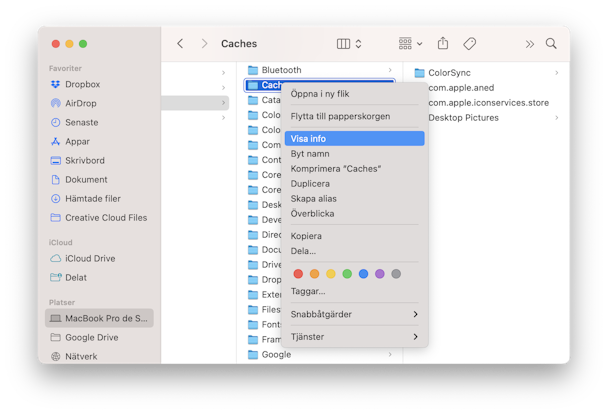Expand the Bluetooth folder chevron
The image size is (608, 414).
[x=390, y=70]
